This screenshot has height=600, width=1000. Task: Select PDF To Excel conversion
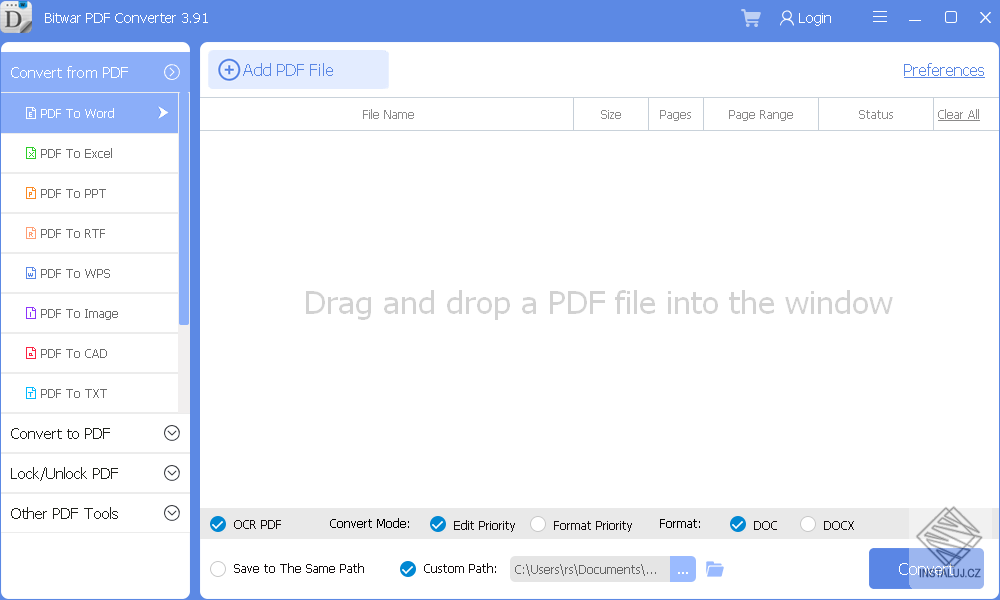click(x=90, y=153)
